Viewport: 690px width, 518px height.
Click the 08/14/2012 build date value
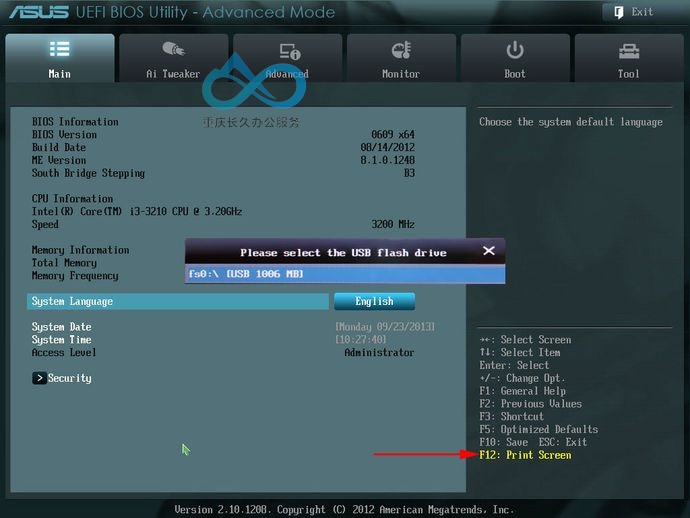388,147
